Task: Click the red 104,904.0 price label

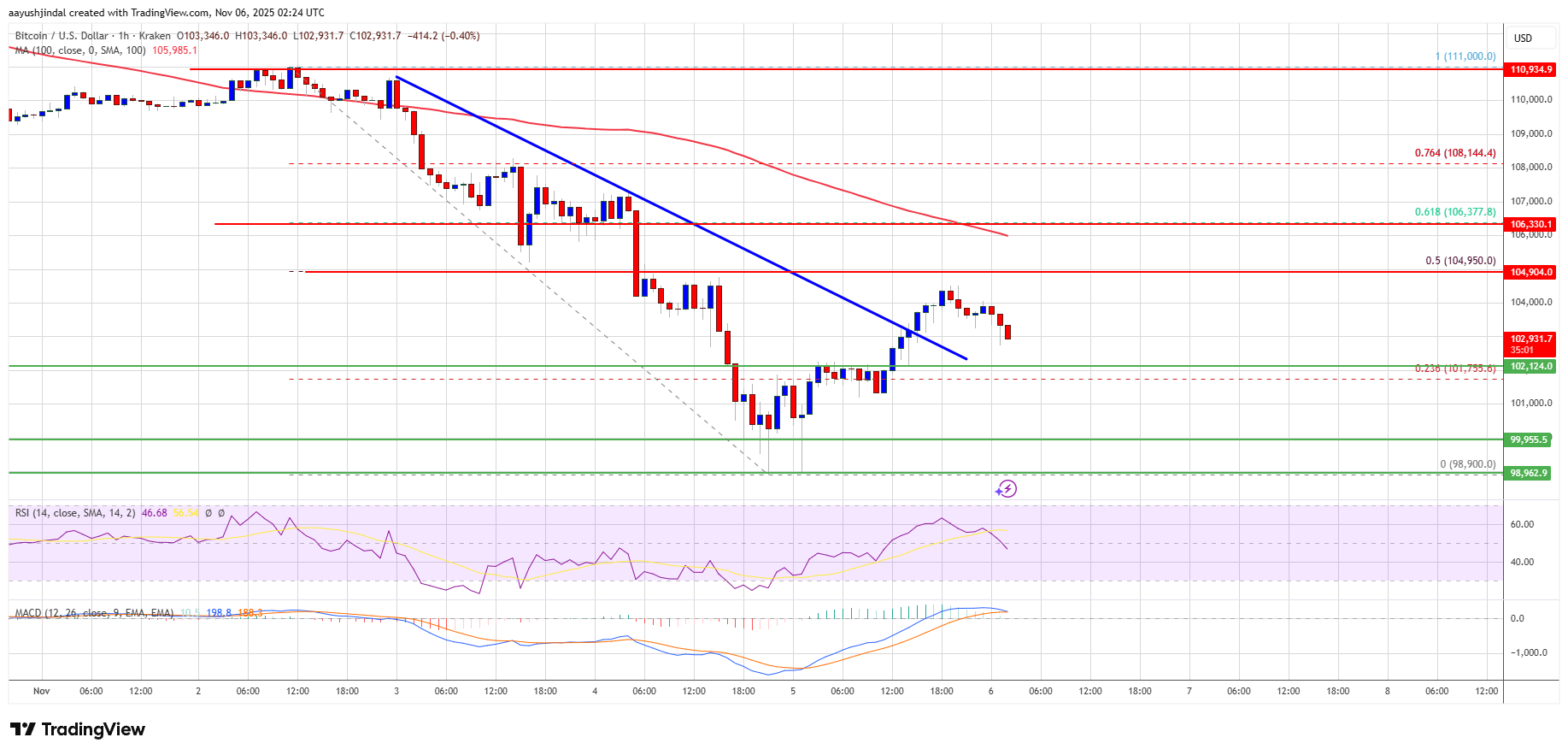Action: [x=1530, y=272]
